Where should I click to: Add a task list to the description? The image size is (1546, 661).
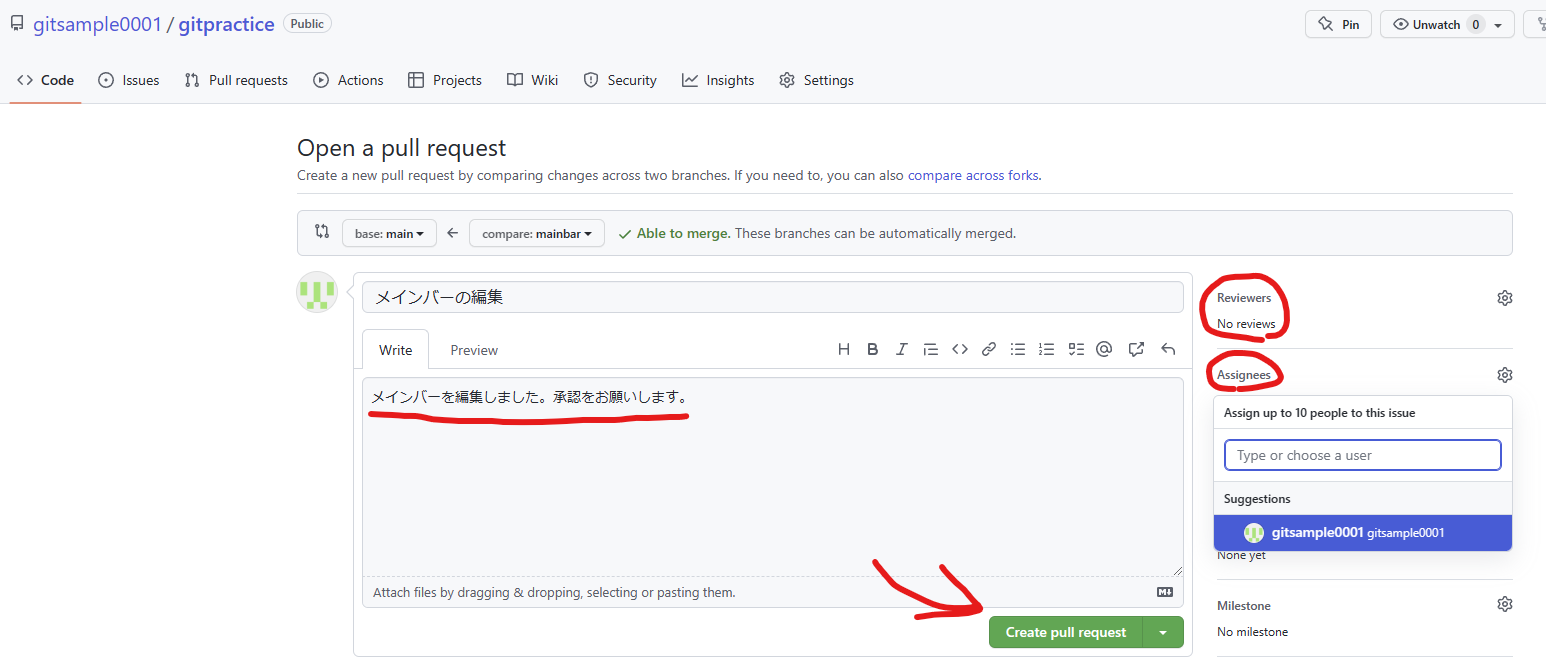pyautogui.click(x=1076, y=348)
